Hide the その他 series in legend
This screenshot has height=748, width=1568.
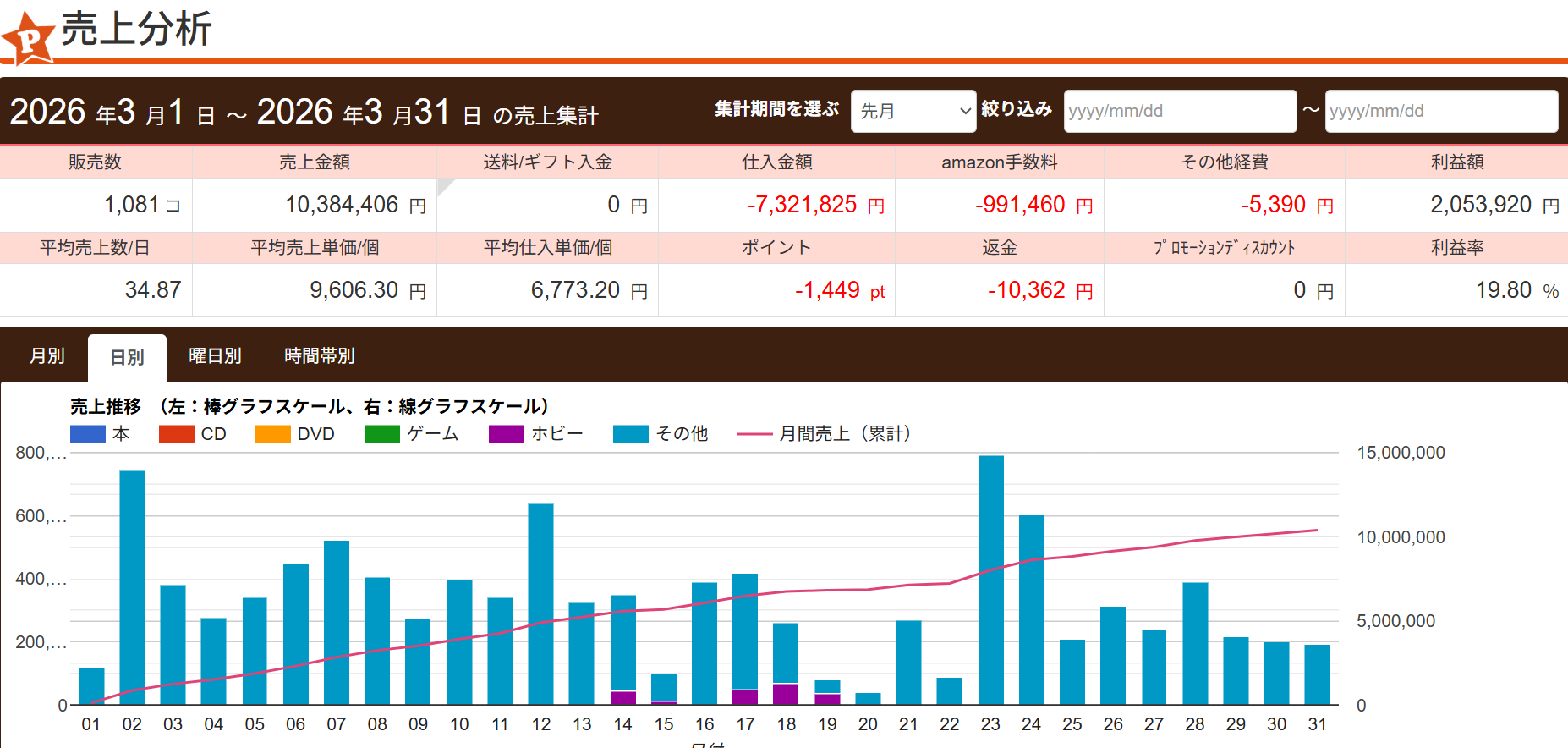[630, 434]
